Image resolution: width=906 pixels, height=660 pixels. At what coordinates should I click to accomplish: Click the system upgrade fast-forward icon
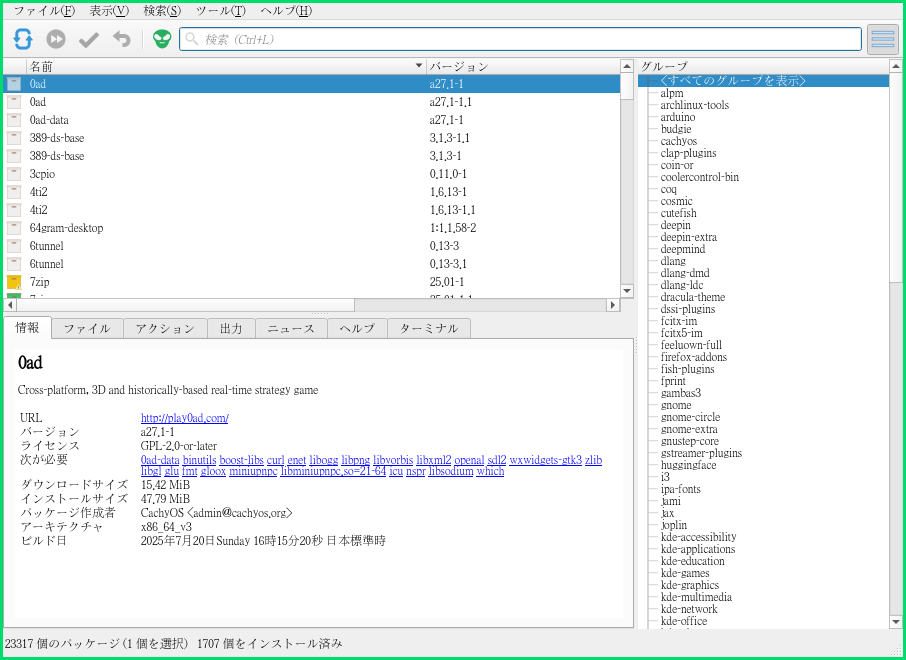click(x=56, y=39)
